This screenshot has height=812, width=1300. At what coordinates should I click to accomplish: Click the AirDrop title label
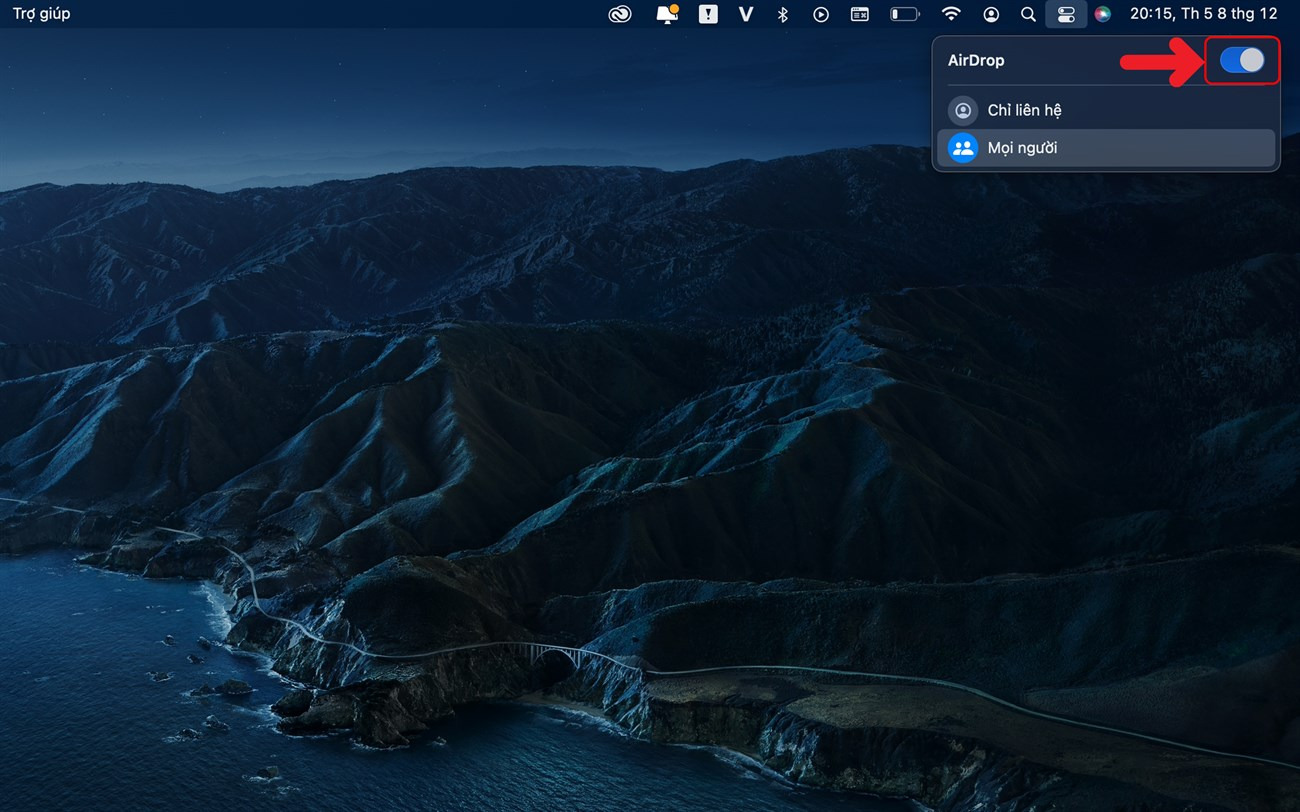(x=976, y=61)
